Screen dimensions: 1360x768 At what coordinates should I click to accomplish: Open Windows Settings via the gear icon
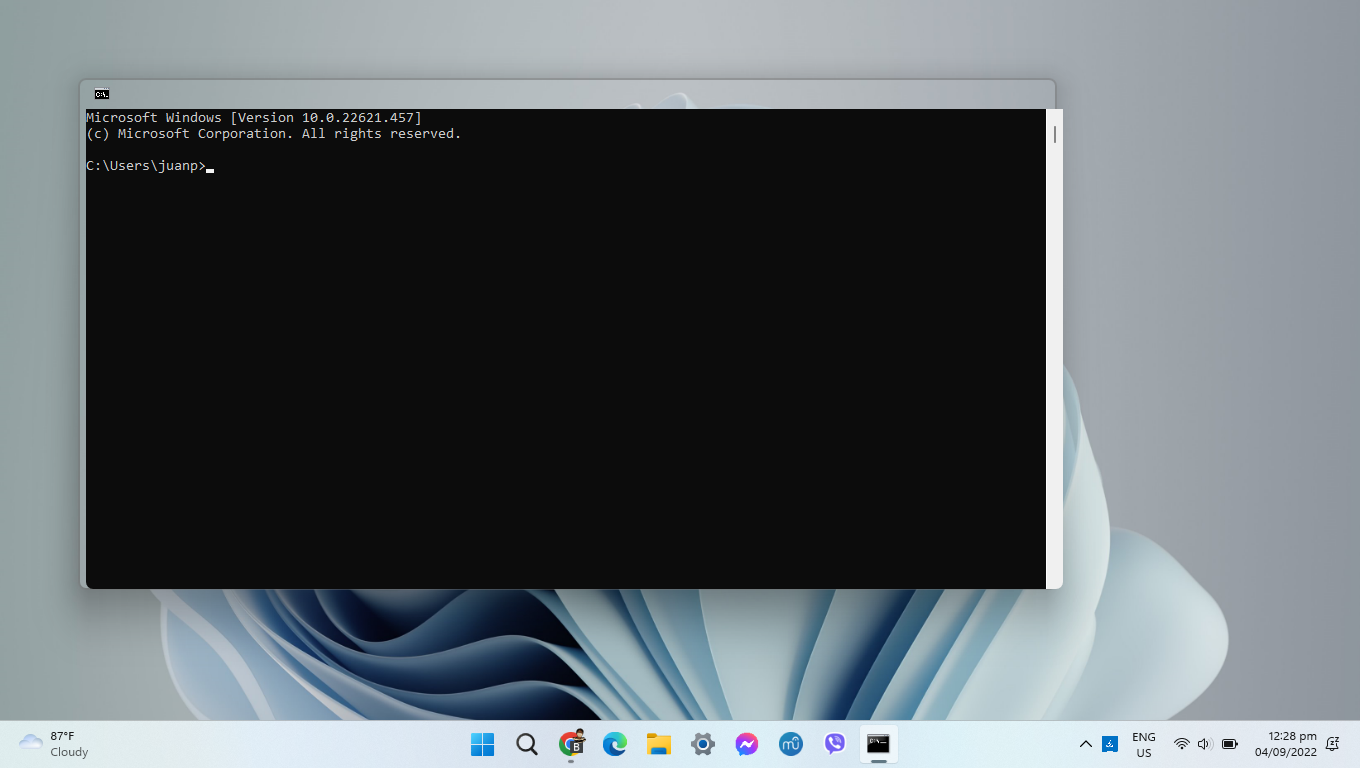pyautogui.click(x=703, y=744)
